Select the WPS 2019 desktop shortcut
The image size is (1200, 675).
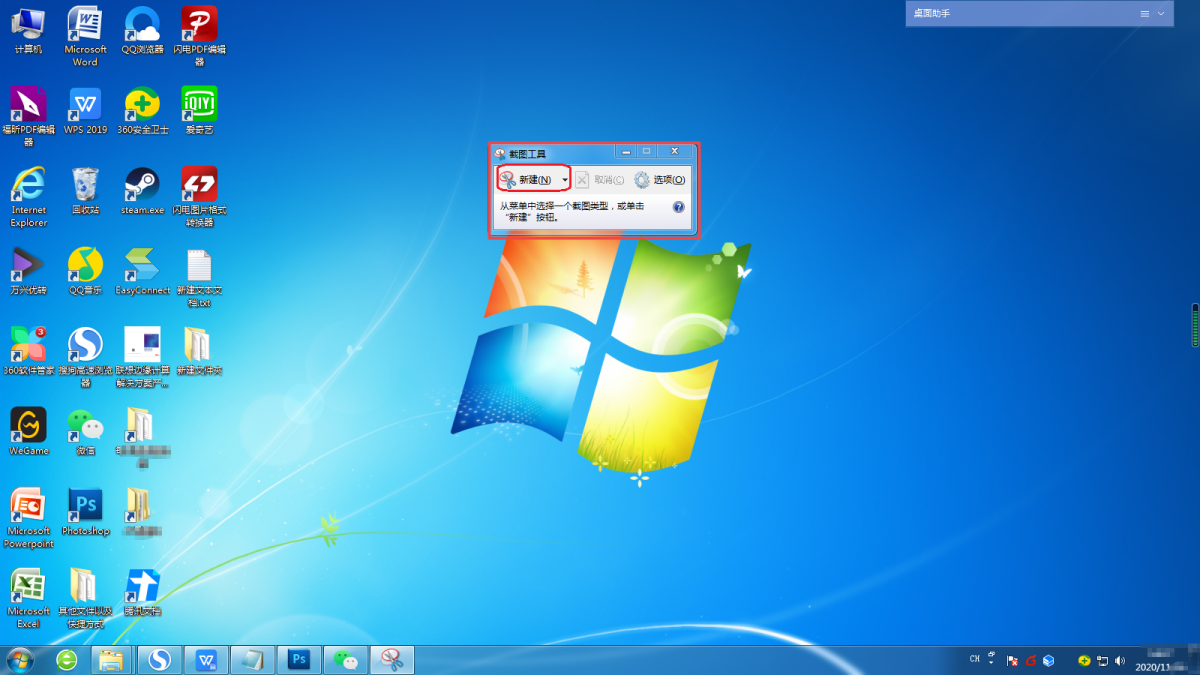click(x=85, y=105)
